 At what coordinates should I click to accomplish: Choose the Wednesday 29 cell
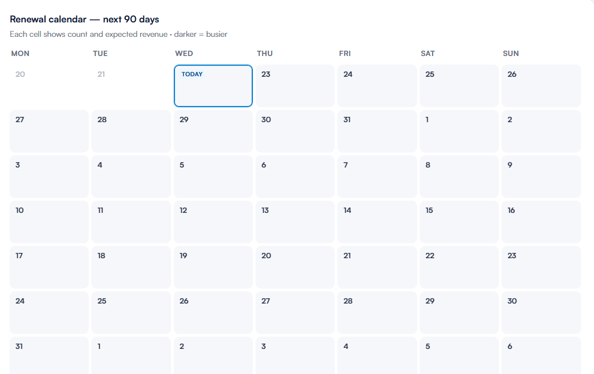(213, 131)
